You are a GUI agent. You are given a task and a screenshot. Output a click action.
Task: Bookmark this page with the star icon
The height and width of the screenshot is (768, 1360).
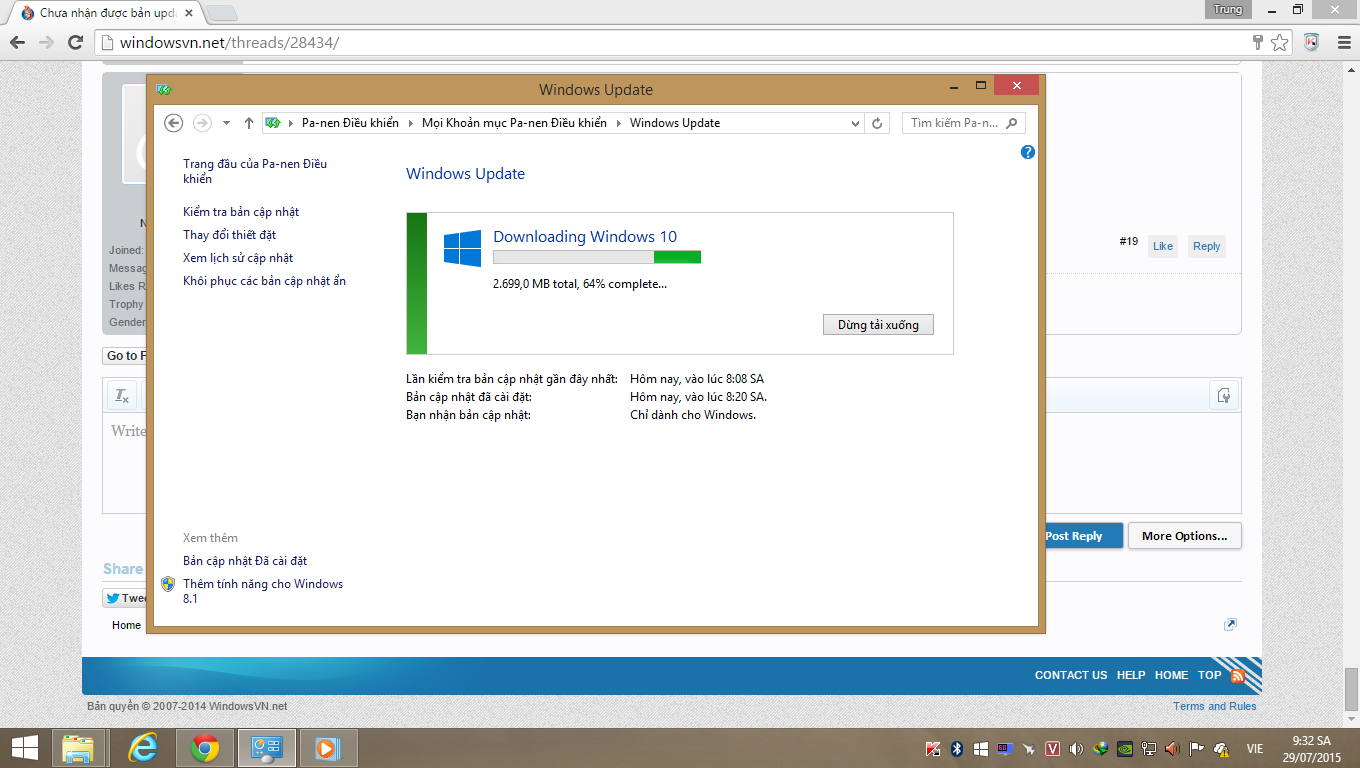pyautogui.click(x=1279, y=42)
